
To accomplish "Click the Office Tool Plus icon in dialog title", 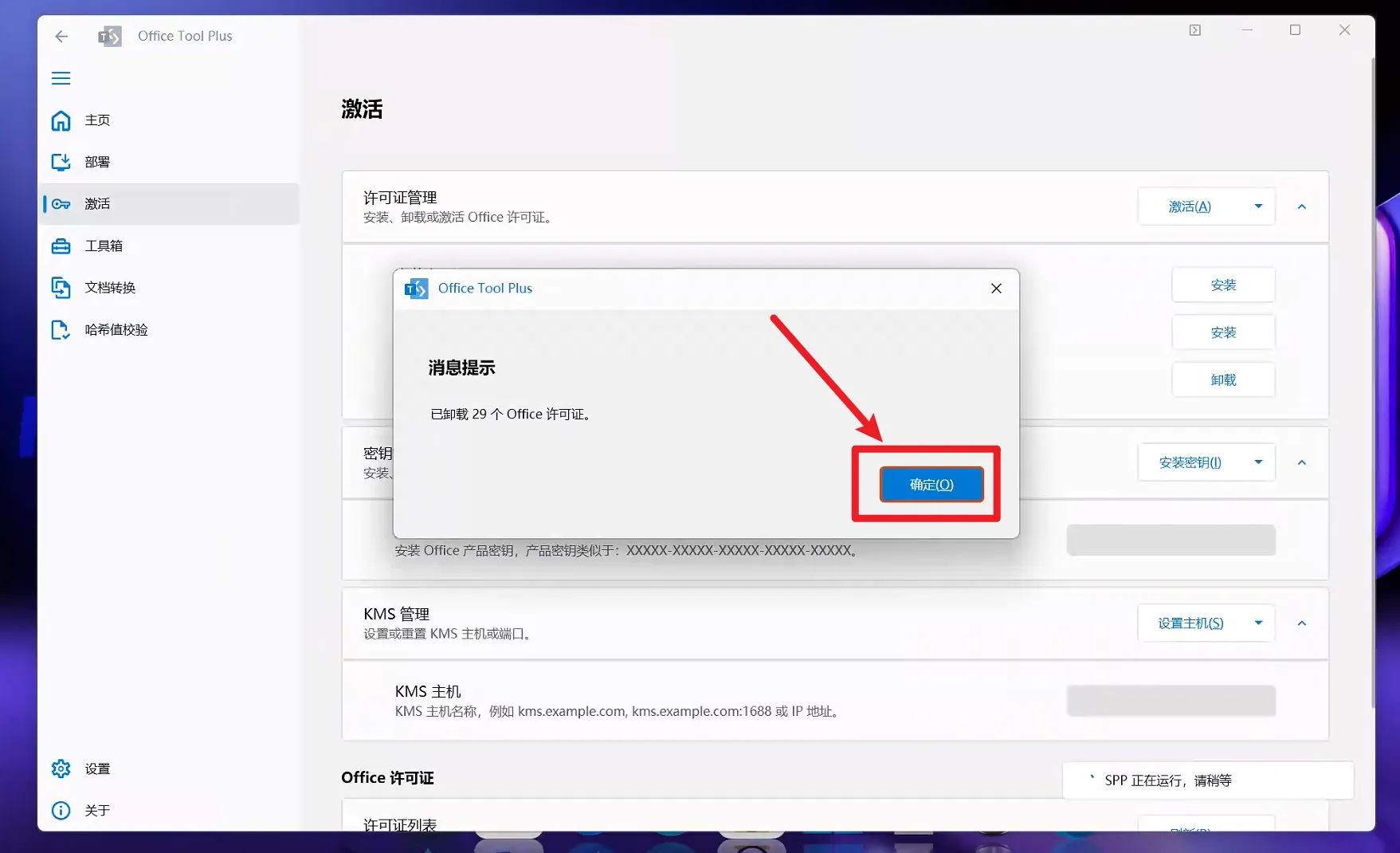I will tap(416, 289).
